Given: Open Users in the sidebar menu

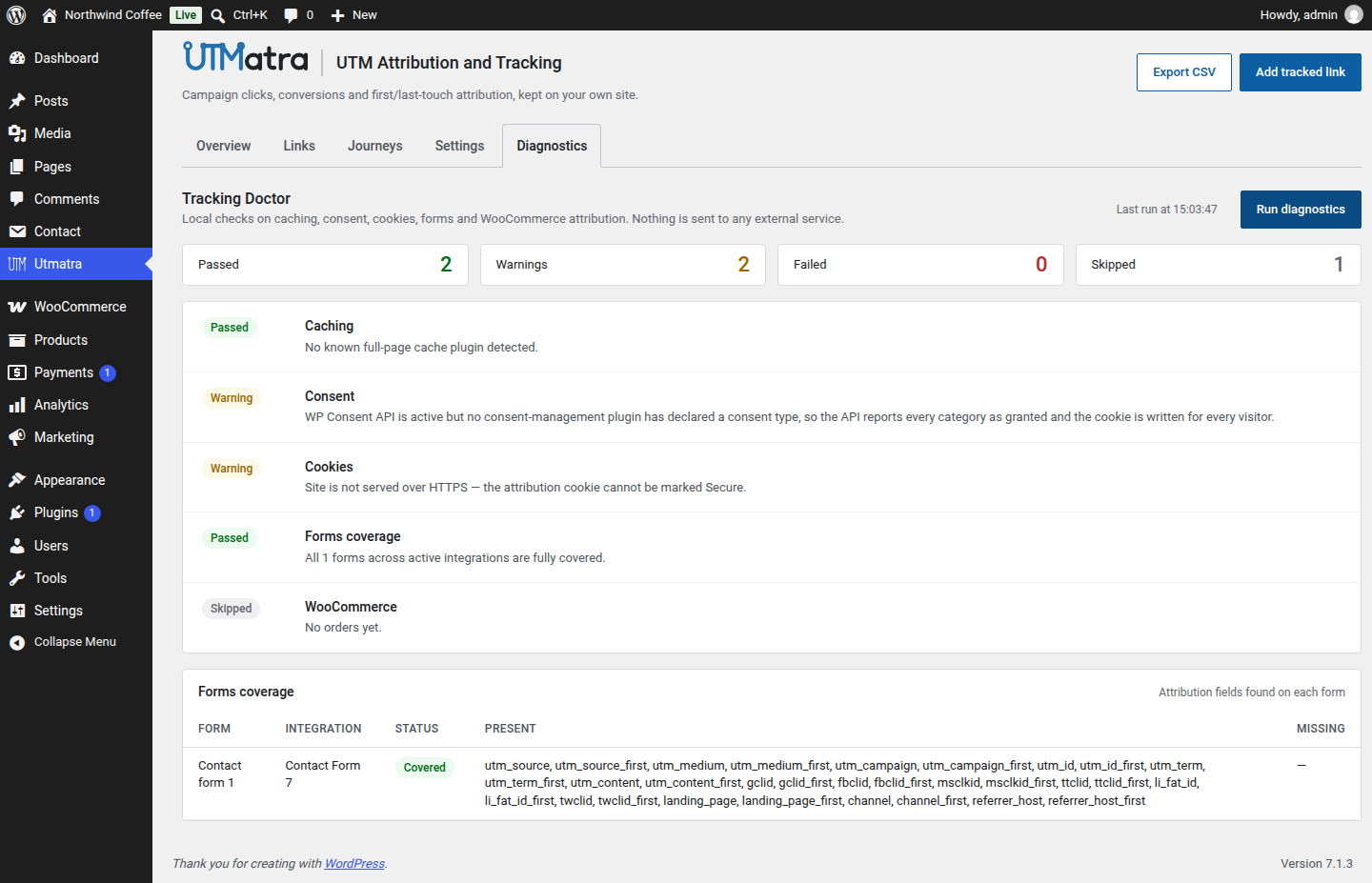Looking at the screenshot, I should click(76, 546).
